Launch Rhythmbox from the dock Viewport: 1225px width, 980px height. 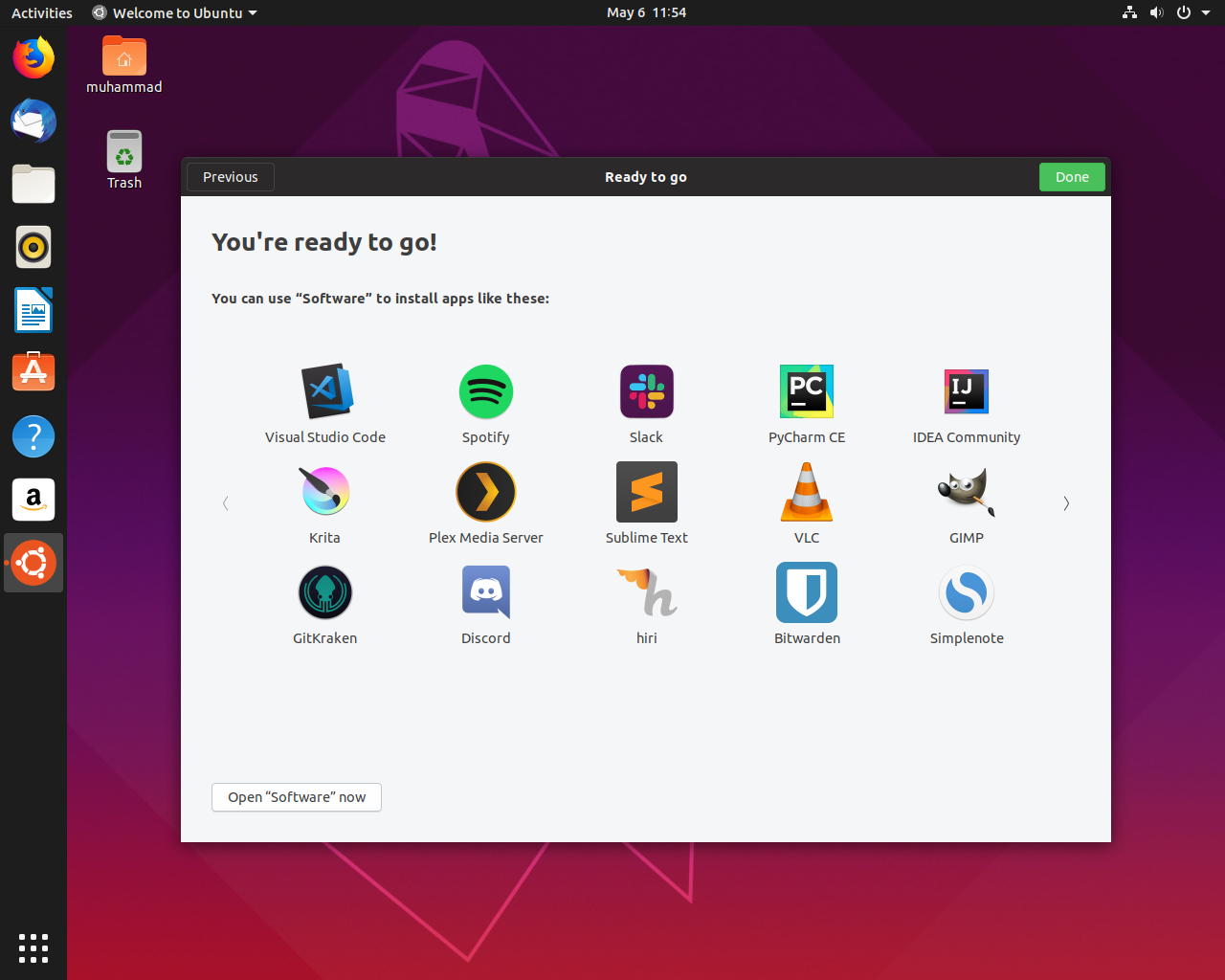click(x=33, y=247)
